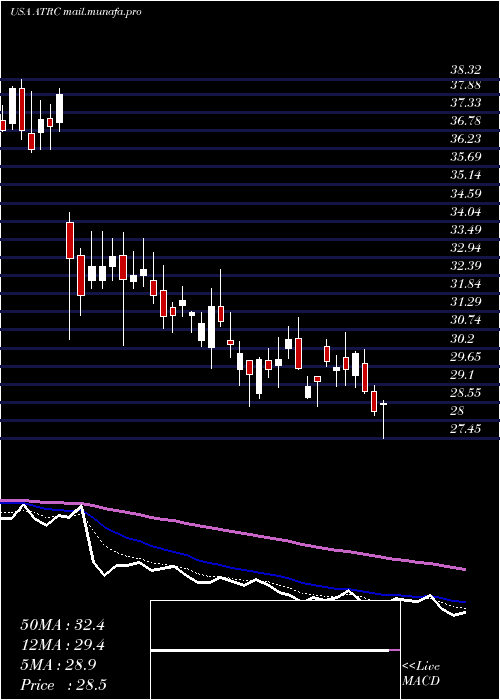The height and width of the screenshot is (700, 500).
Task: Click the 32.39 price axis label
Action: click(x=465, y=266)
